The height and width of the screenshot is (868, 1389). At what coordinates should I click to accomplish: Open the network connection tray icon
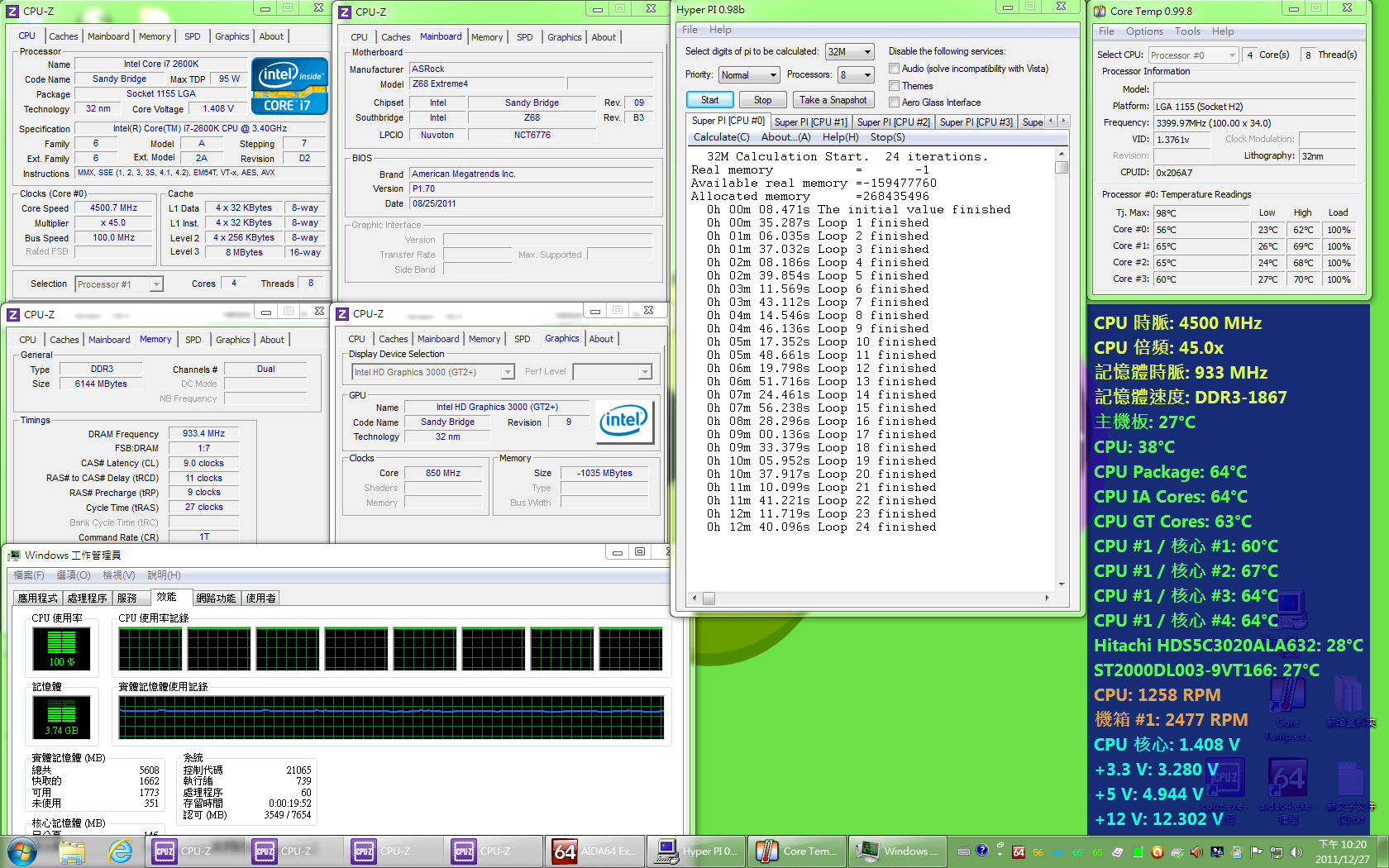pyautogui.click(x=1277, y=852)
